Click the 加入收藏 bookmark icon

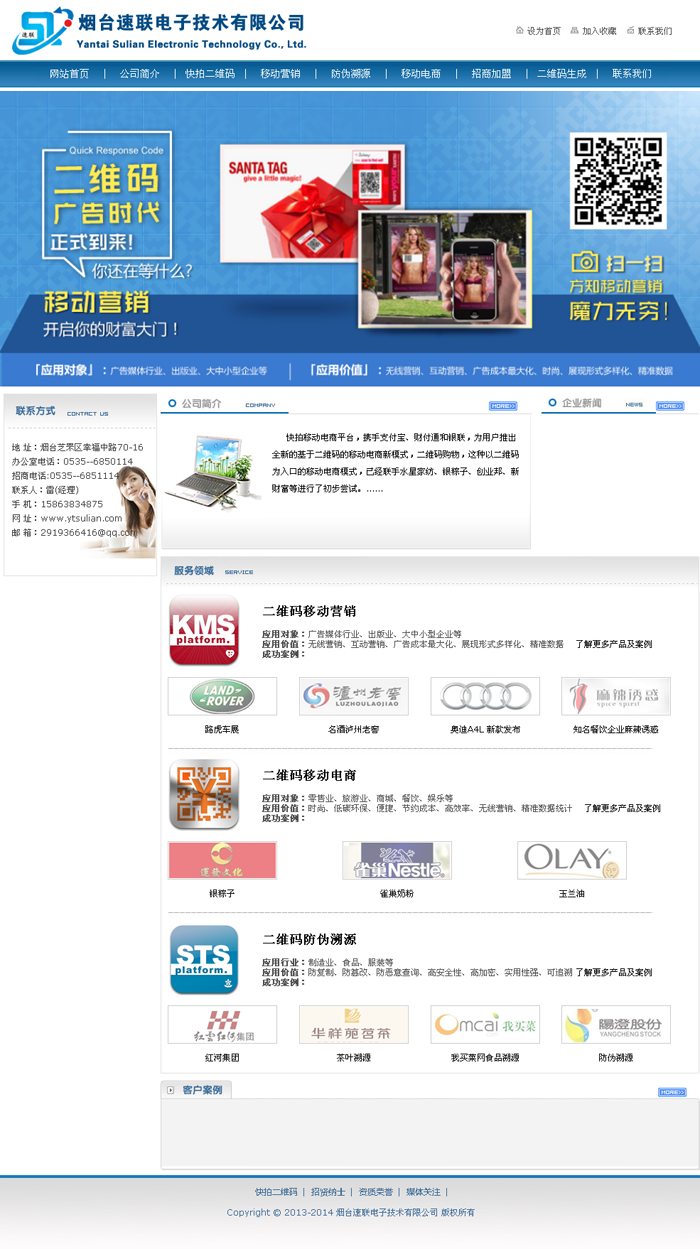tap(575, 30)
